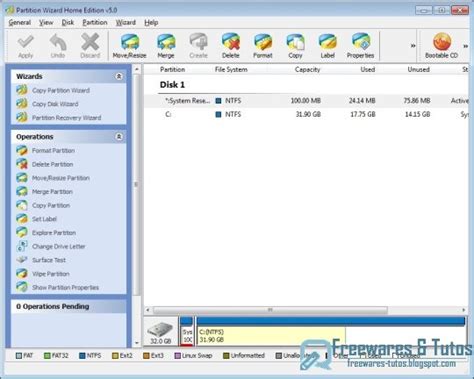Open the General menu
Image resolution: width=474 pixels, height=379 pixels.
pyautogui.click(x=20, y=23)
